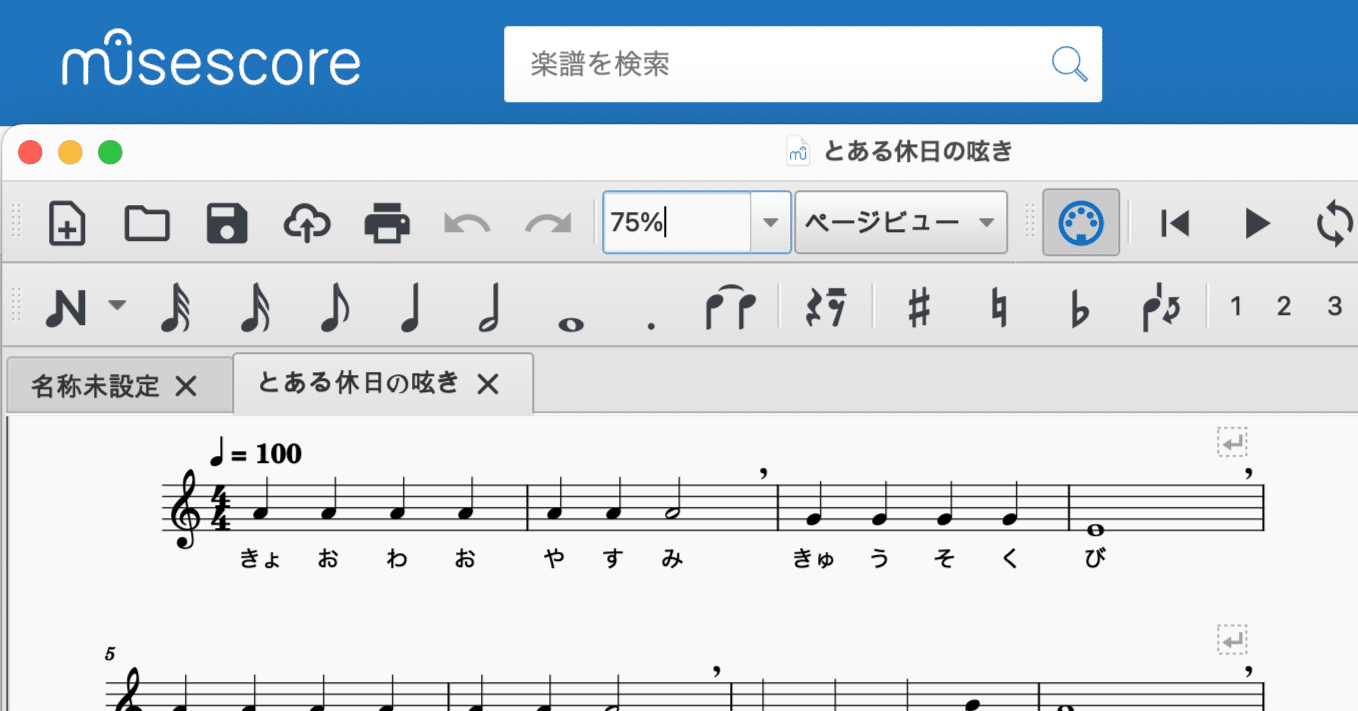Toggle MIDI input button
The height and width of the screenshot is (711, 1358).
point(1081,222)
